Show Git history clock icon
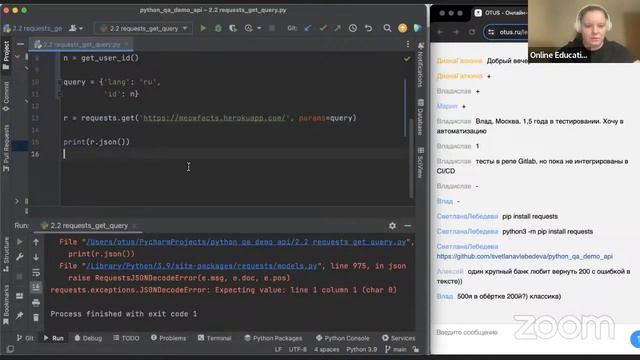Screen dimensions: 640x360 353,28
